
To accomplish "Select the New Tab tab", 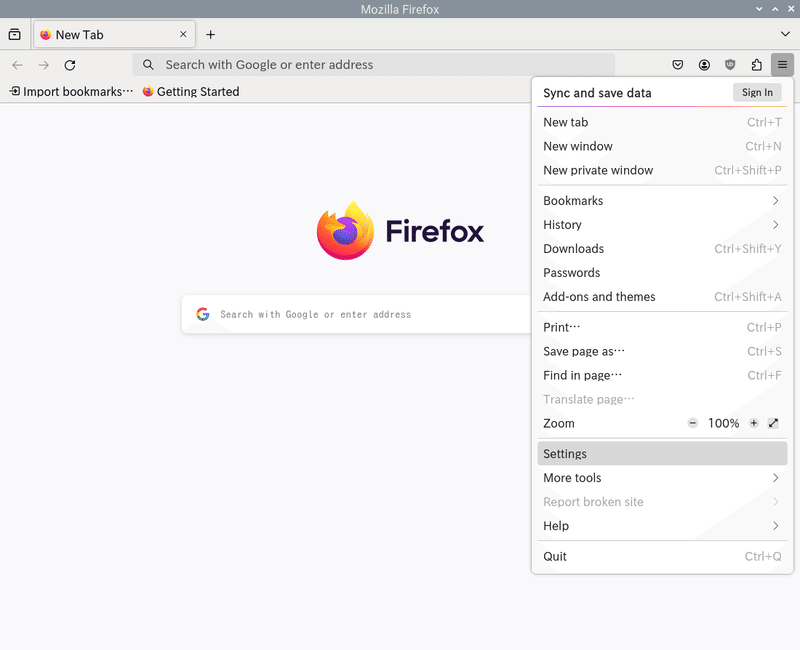I will tap(114, 35).
